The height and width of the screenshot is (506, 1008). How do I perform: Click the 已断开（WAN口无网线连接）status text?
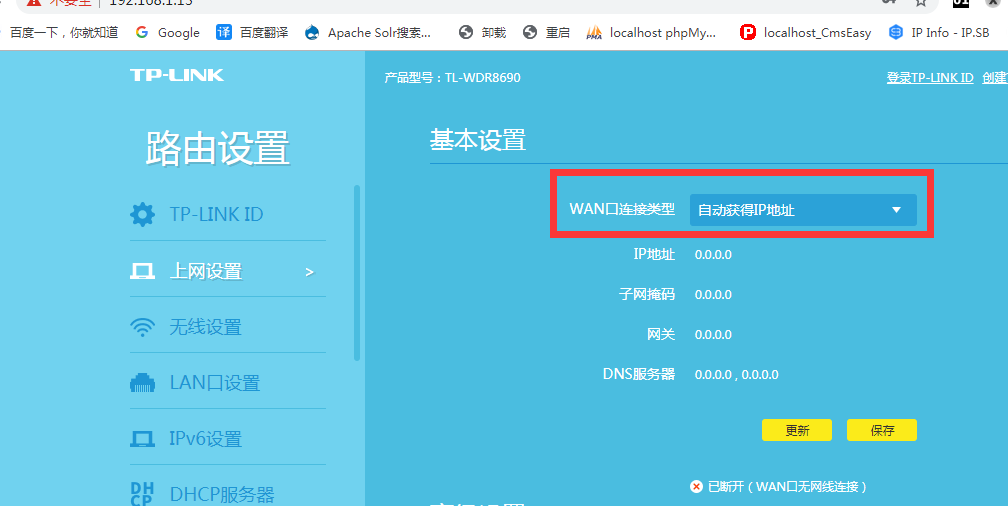pos(788,487)
